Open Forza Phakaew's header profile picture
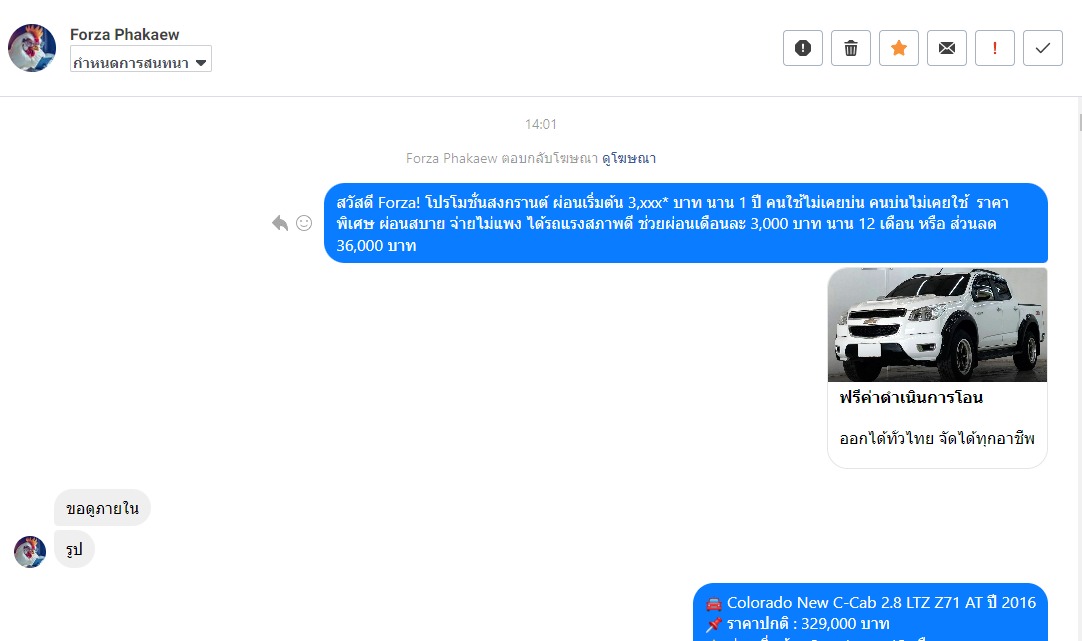1082x641 pixels. 32,48
